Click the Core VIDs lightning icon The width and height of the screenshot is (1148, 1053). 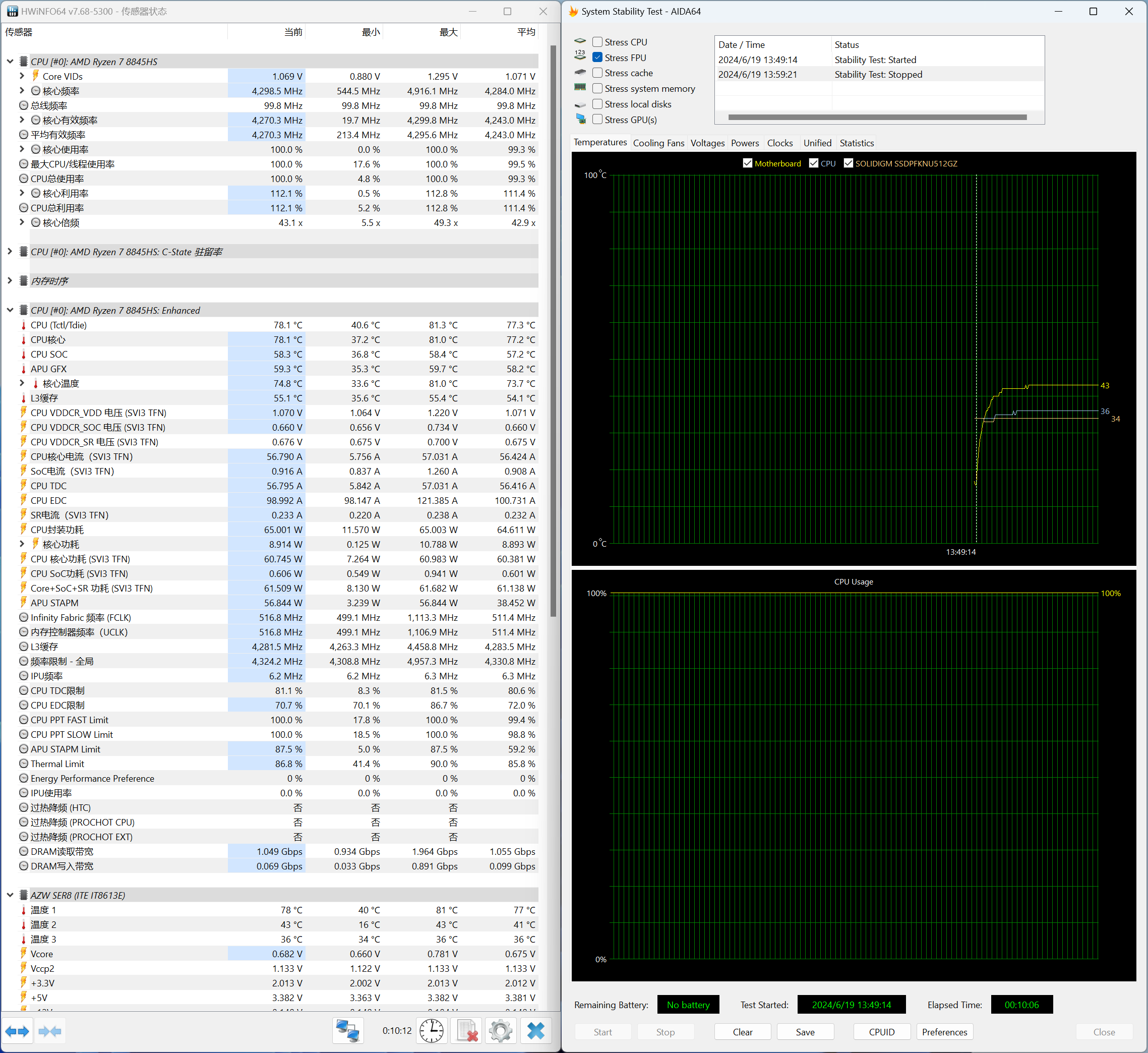pyautogui.click(x=35, y=76)
